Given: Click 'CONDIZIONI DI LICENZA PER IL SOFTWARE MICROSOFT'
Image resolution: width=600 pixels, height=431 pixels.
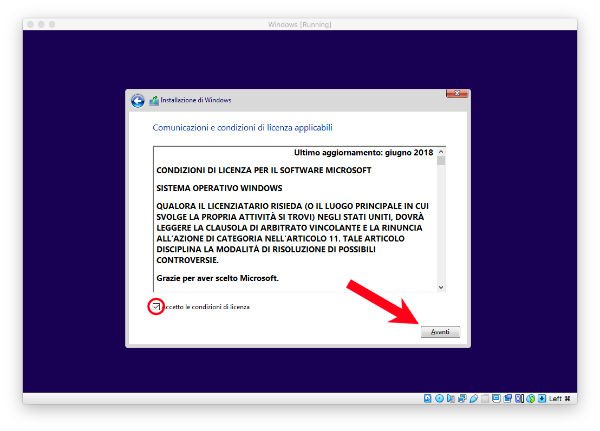Looking at the screenshot, I should point(264,170).
